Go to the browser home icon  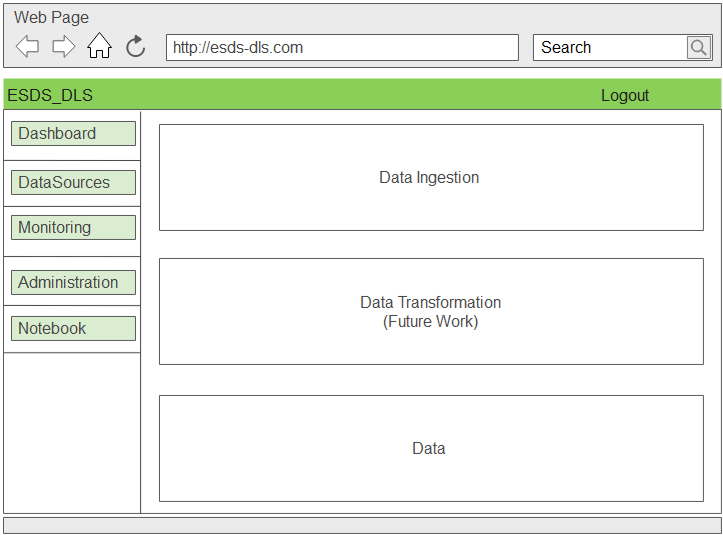99,46
